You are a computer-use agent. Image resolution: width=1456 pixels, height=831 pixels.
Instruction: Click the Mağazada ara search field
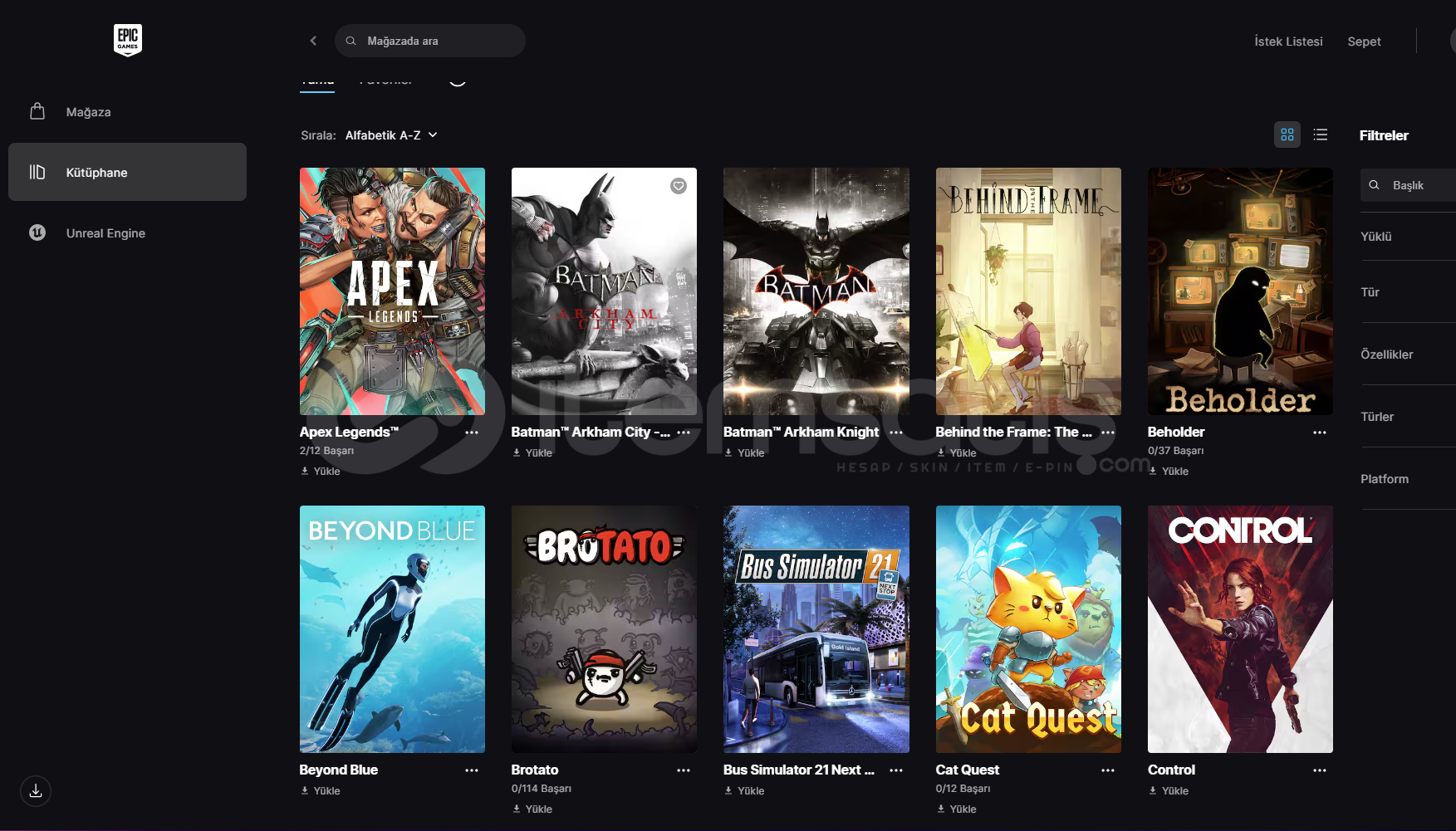429,41
